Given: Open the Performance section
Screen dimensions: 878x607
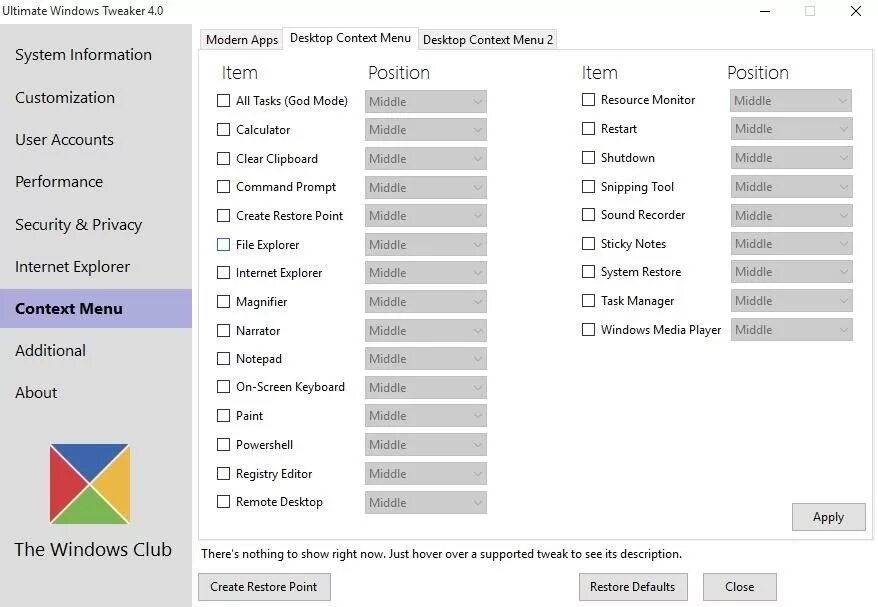Looking at the screenshot, I should (x=59, y=182).
